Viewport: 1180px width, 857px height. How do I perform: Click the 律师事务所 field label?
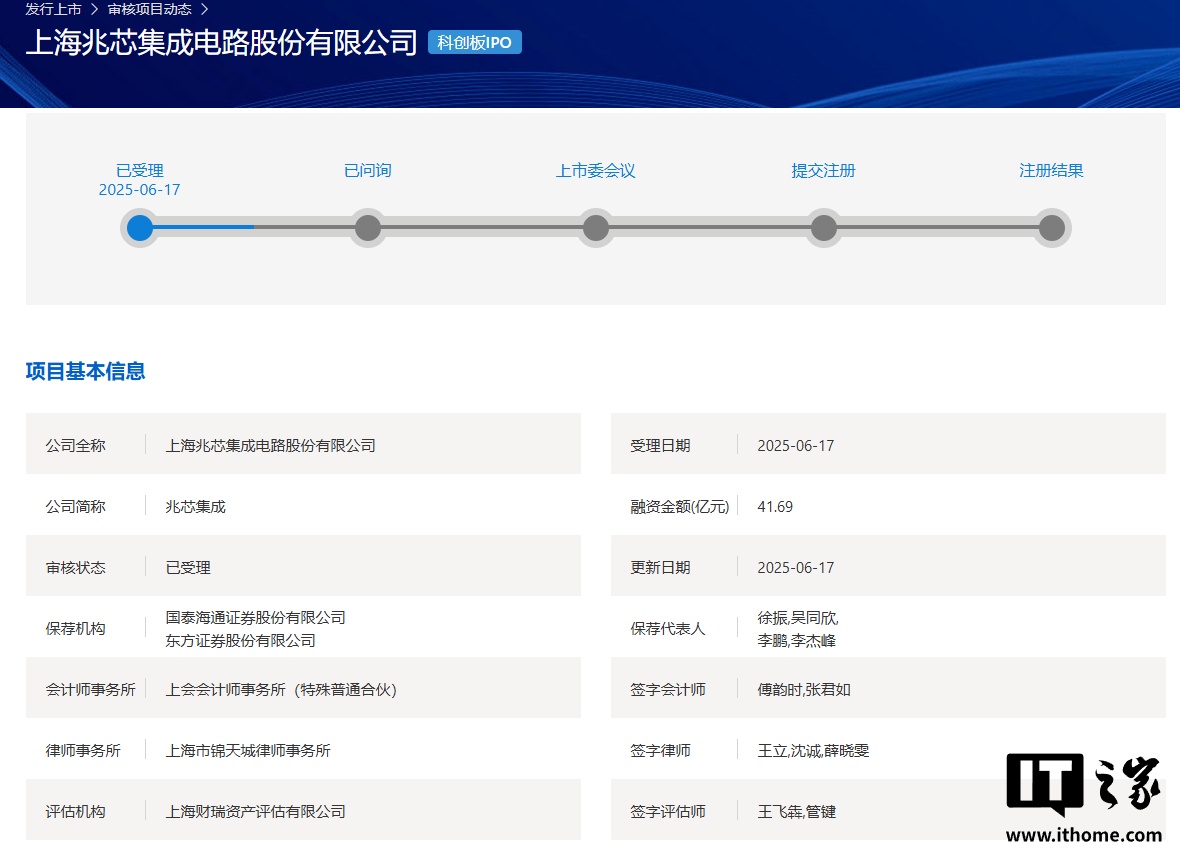(83, 750)
